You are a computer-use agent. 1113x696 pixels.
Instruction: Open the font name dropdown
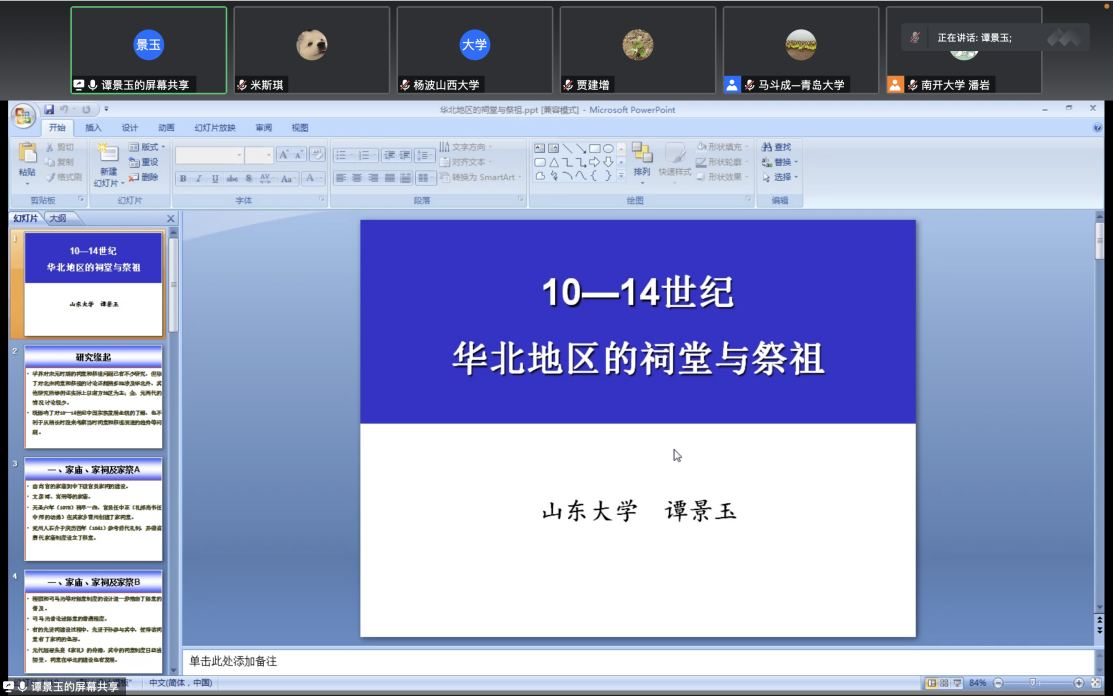tap(239, 155)
